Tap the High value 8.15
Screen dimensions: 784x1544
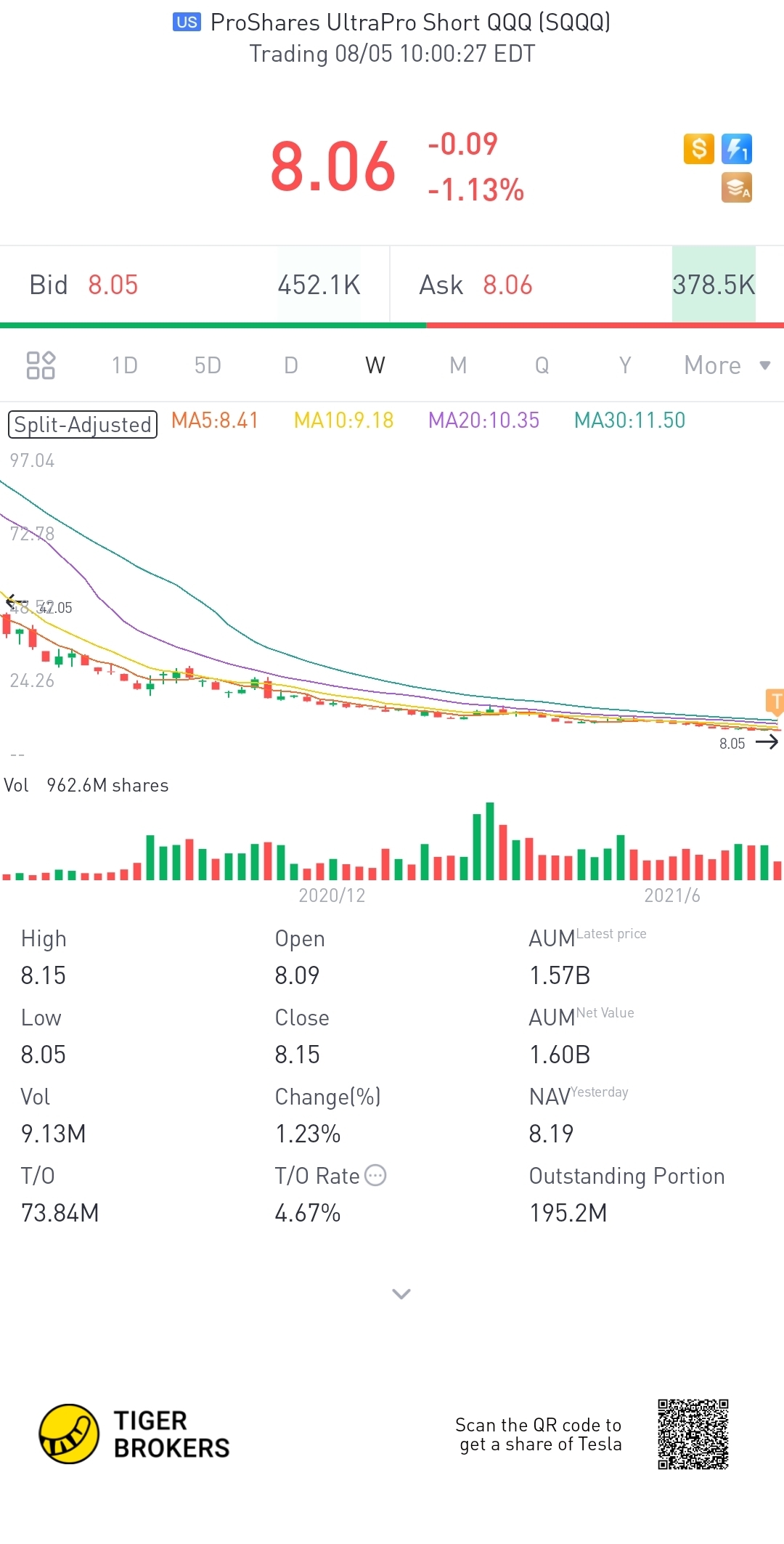[44, 975]
